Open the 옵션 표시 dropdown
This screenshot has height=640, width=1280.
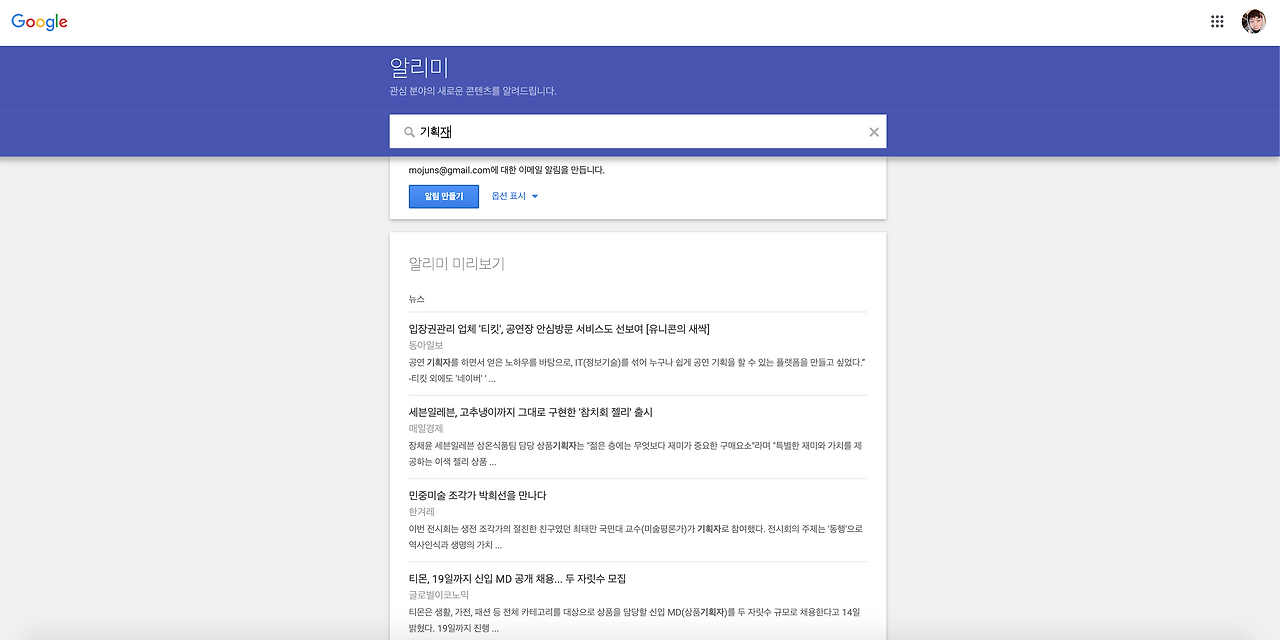(x=510, y=196)
